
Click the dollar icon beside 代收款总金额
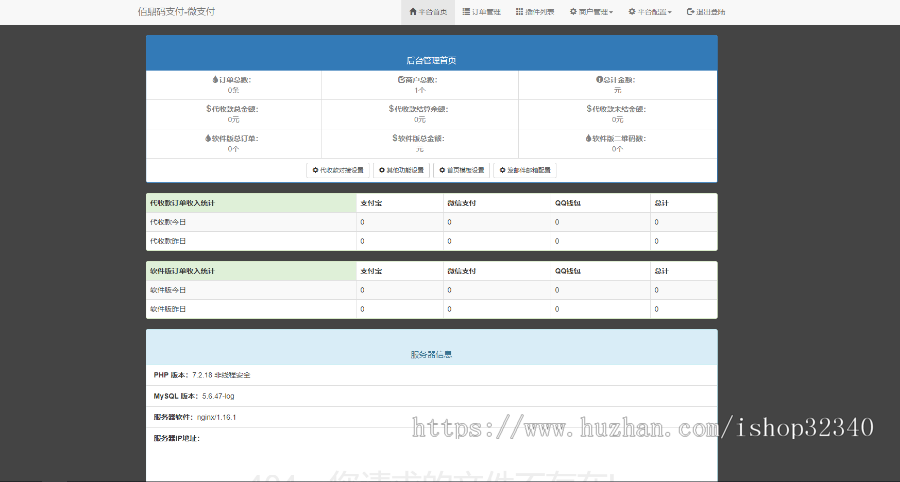(209, 108)
